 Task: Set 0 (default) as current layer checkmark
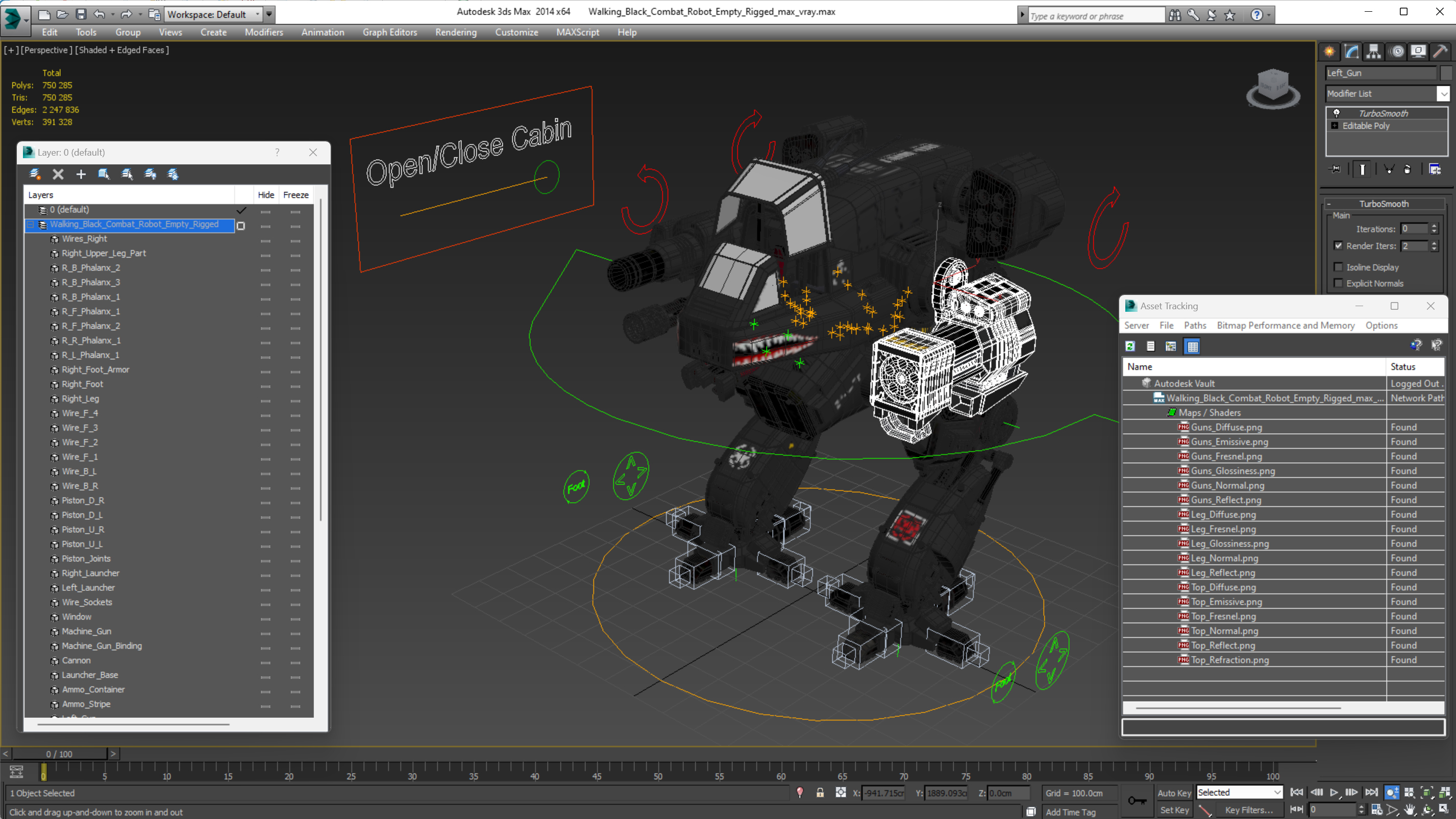click(241, 211)
